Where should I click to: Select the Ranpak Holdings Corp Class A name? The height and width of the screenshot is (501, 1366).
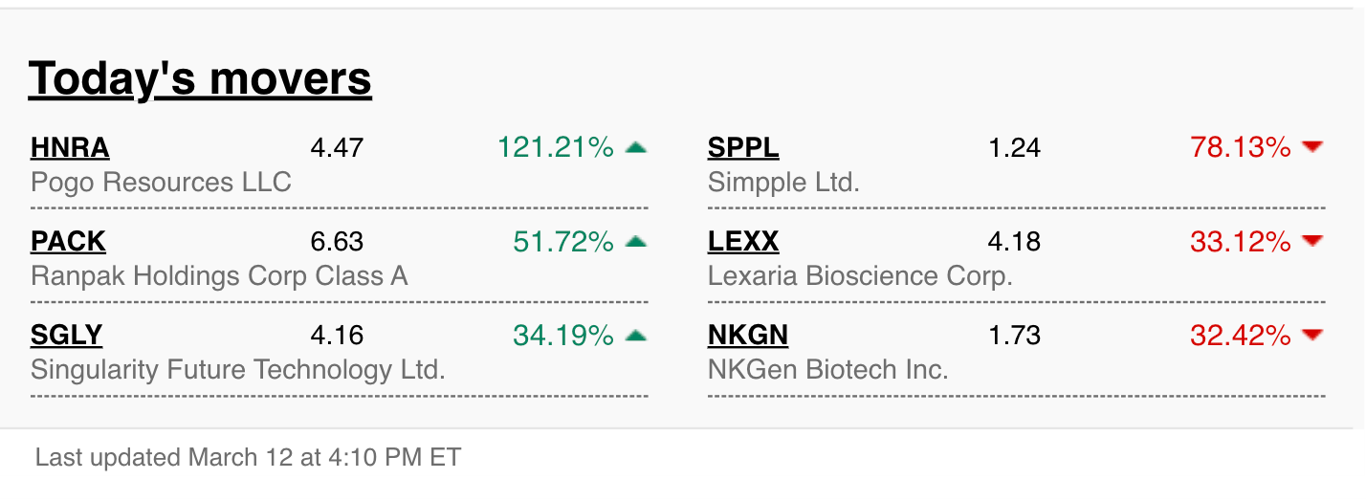pos(219,276)
